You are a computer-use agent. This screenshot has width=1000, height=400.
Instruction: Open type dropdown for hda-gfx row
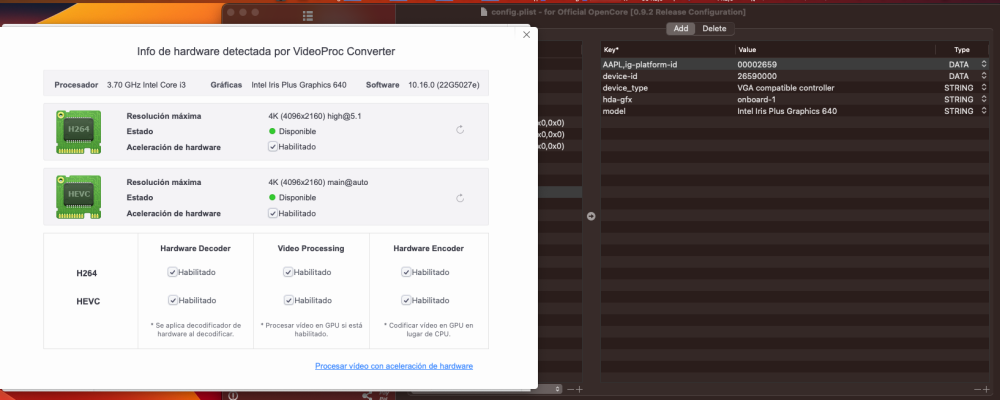[984, 100]
